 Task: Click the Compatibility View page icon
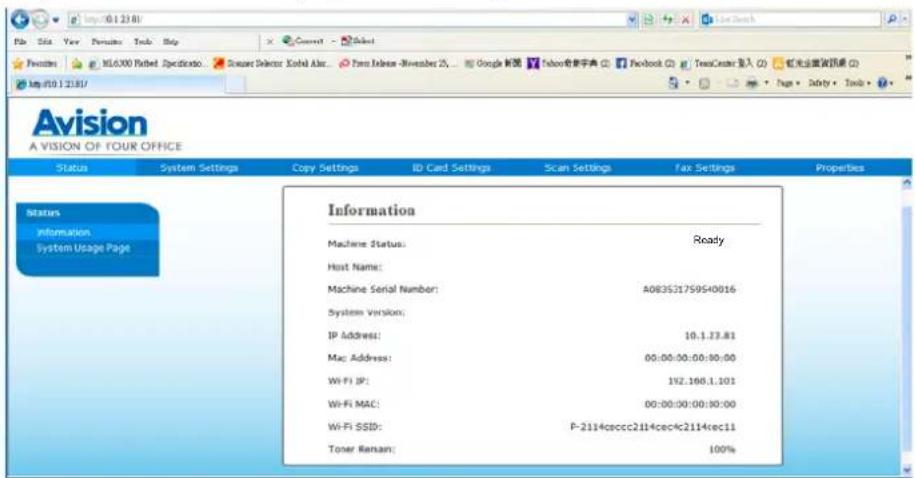click(648, 20)
